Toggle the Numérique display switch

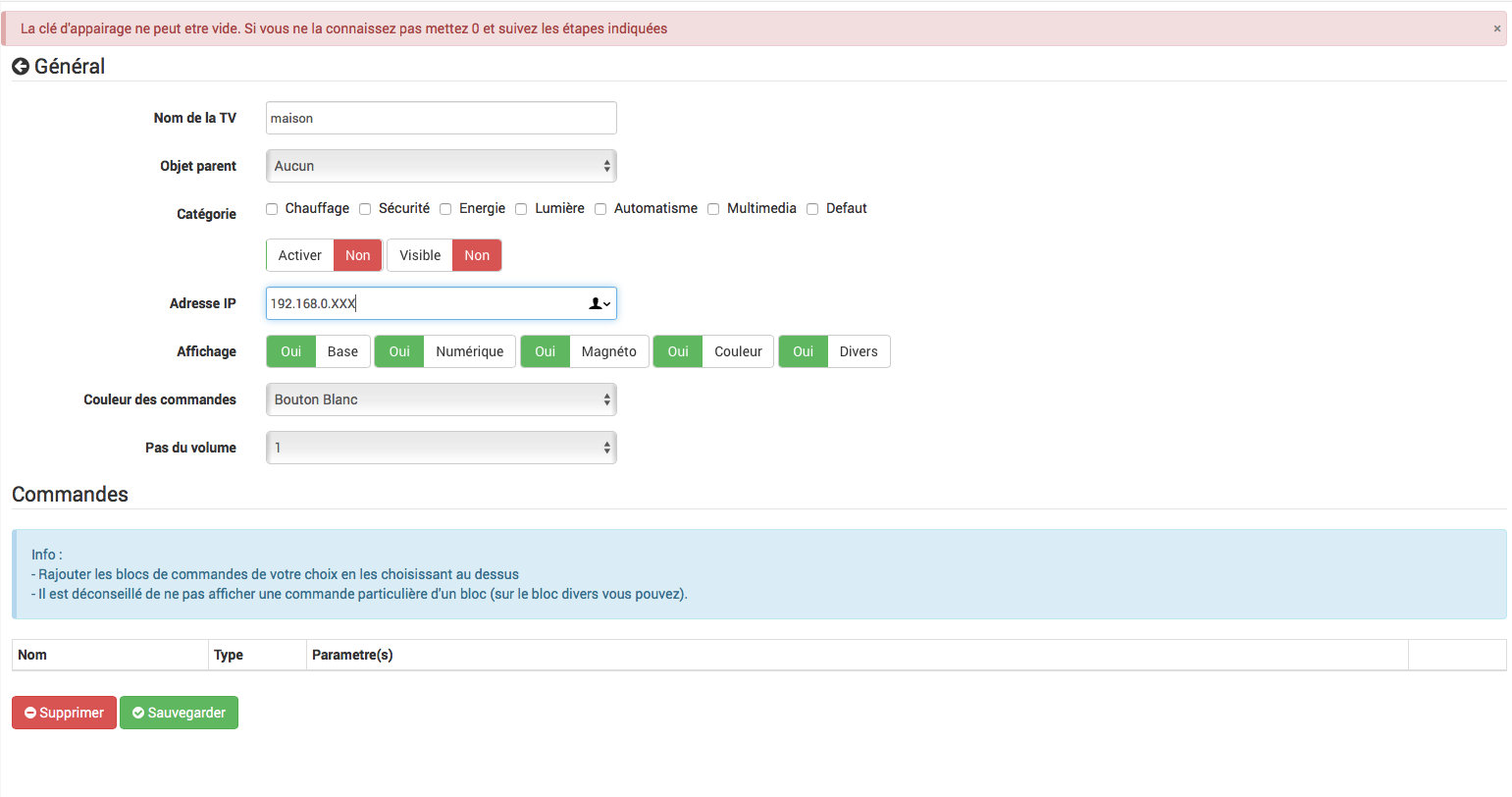(444, 351)
